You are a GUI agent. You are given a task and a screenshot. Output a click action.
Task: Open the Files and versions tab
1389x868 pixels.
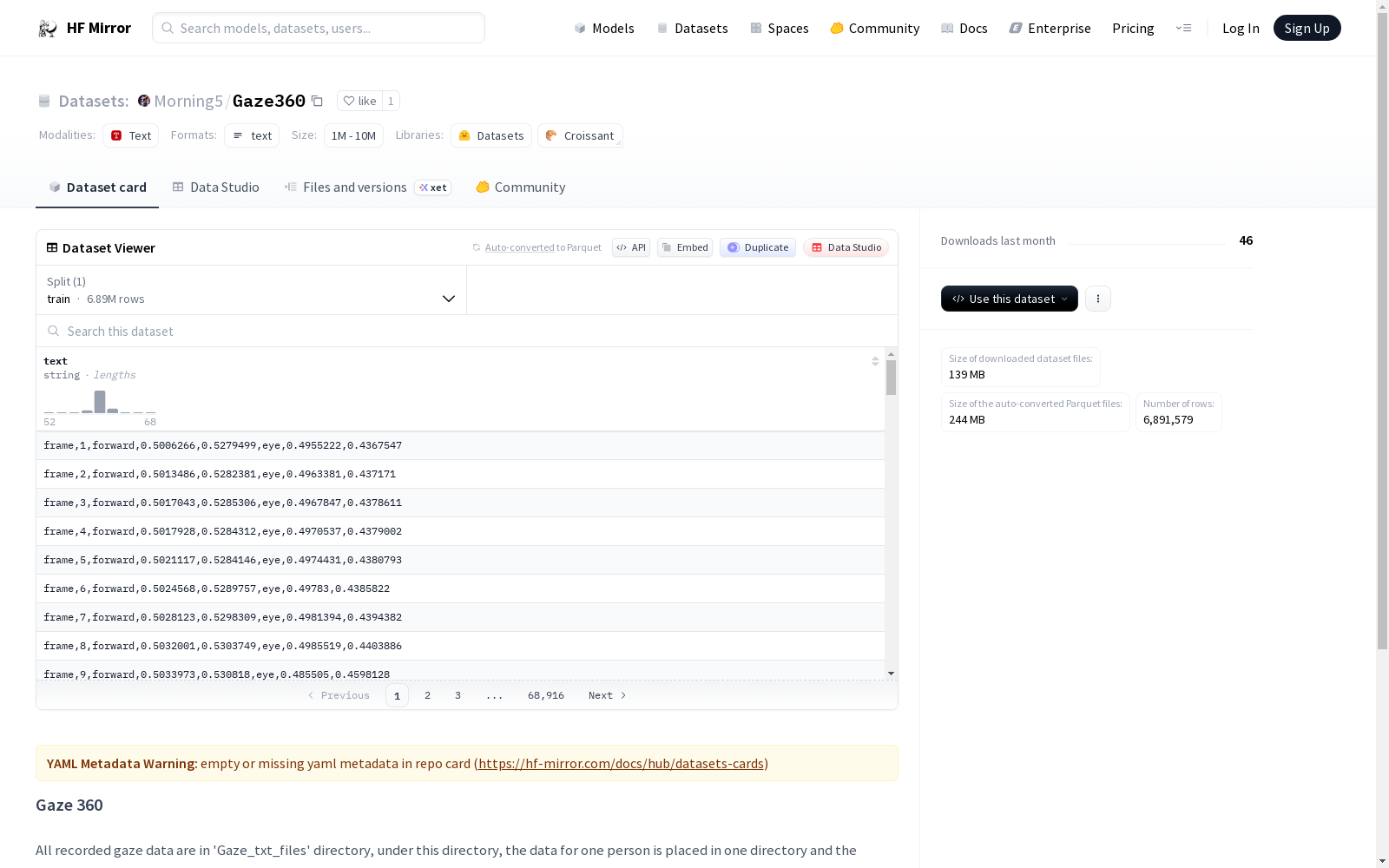pos(367,187)
